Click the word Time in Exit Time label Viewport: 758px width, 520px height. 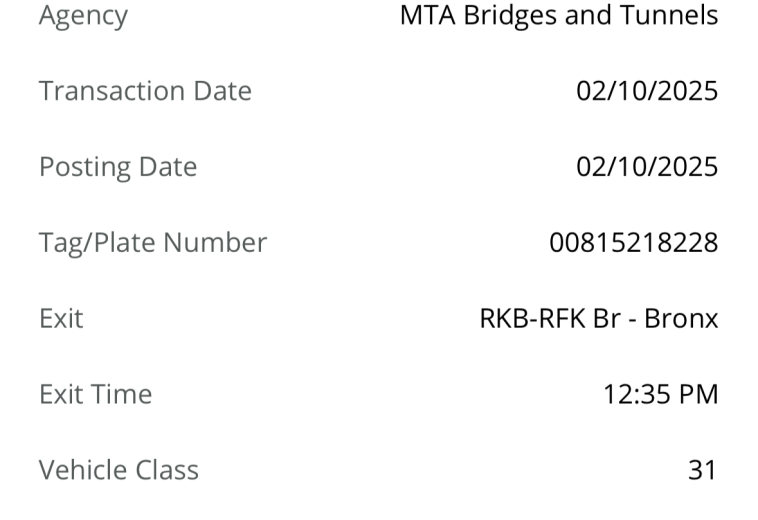click(x=122, y=394)
